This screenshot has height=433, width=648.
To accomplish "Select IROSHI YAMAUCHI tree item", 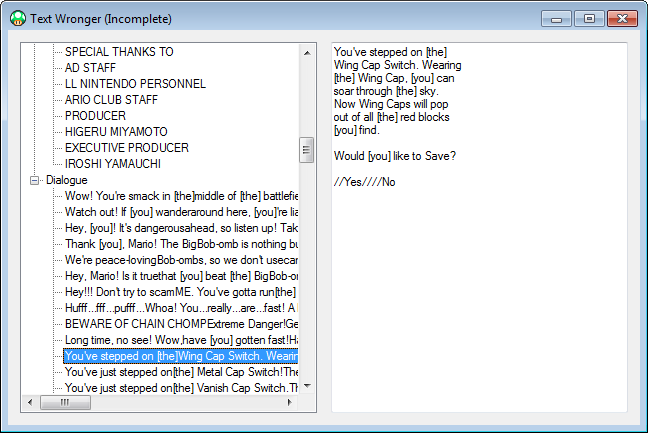I will coord(112,164).
